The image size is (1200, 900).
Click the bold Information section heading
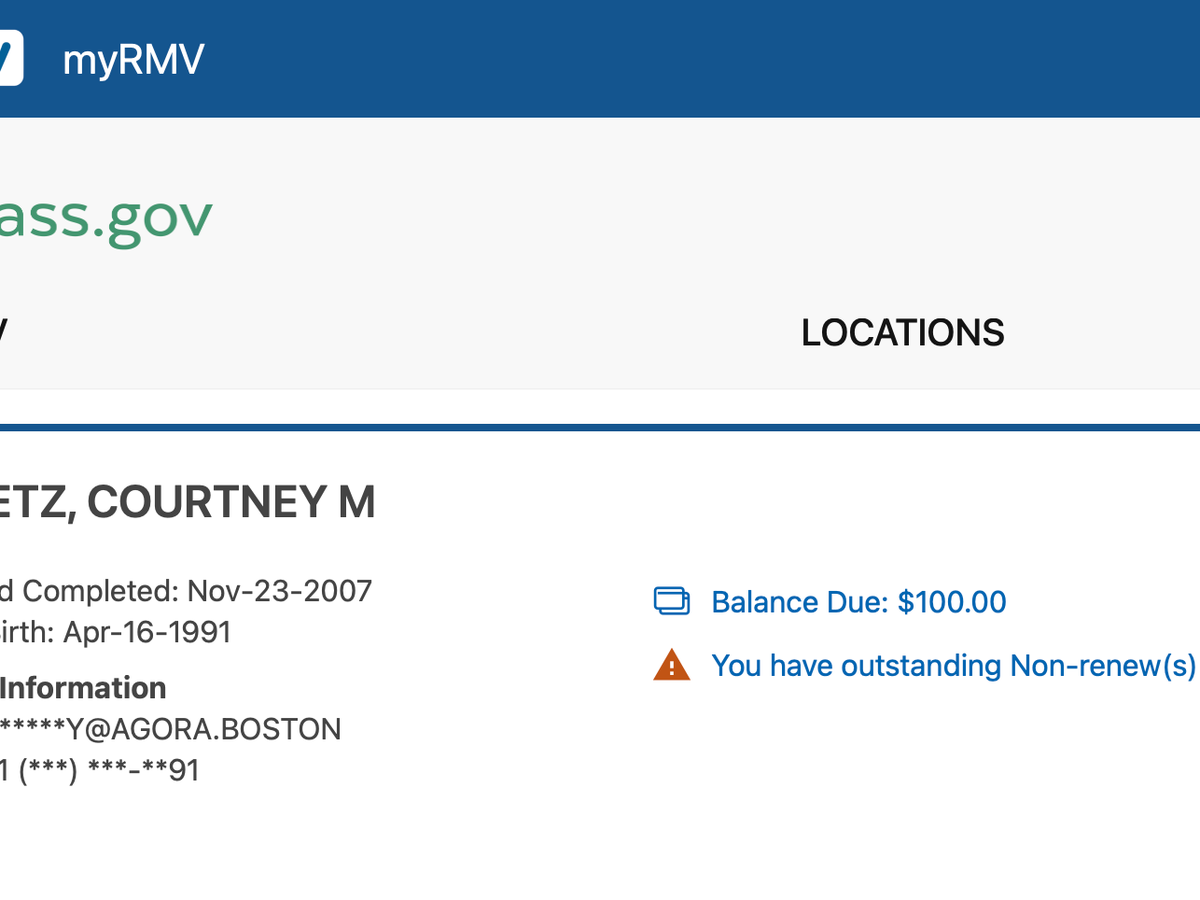click(83, 688)
